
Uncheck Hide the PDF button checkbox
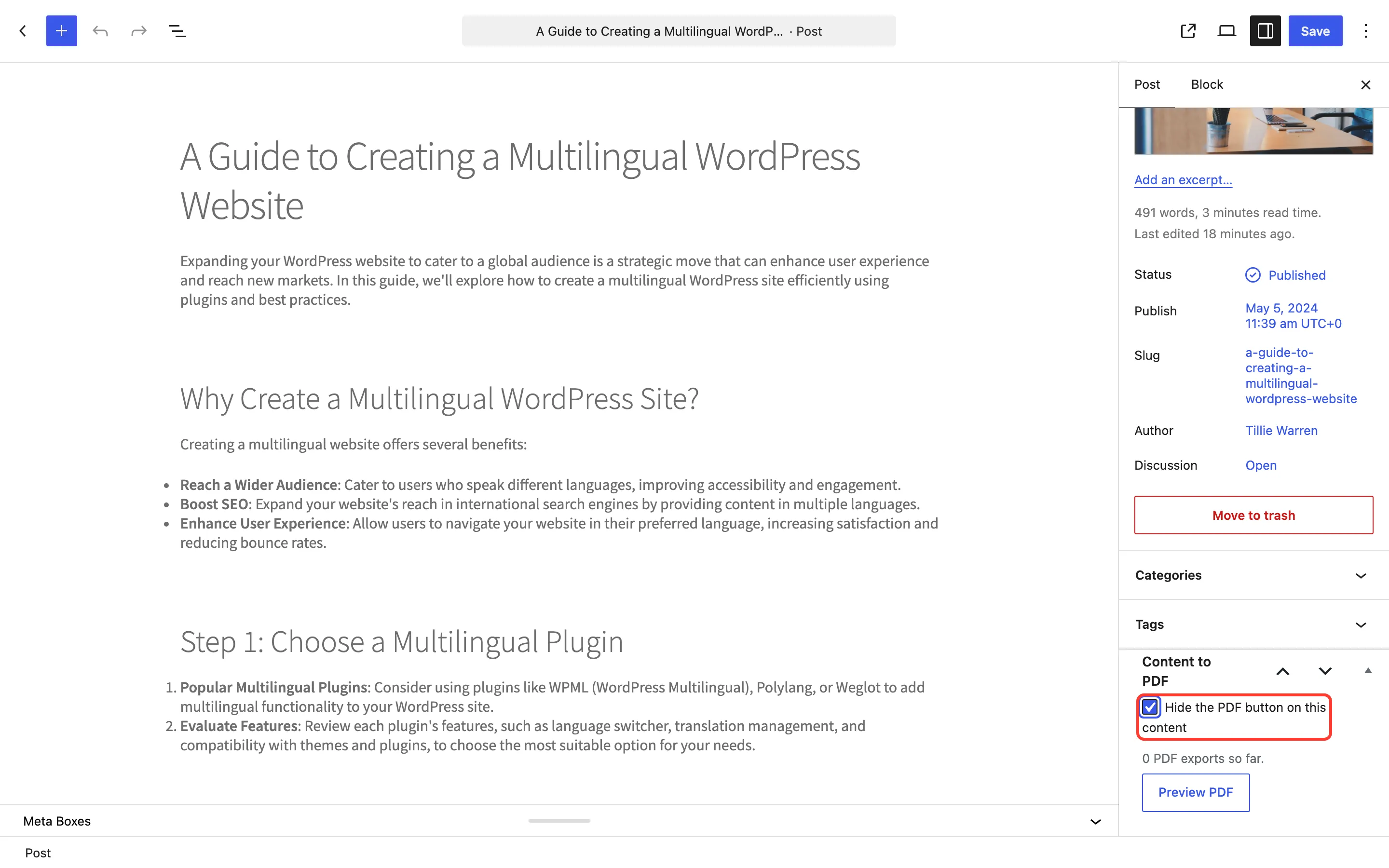1150,706
